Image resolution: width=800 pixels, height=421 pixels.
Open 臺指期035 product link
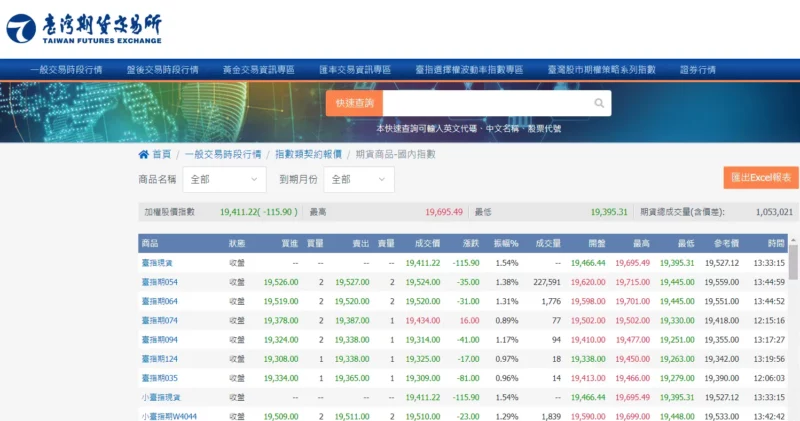click(160, 378)
